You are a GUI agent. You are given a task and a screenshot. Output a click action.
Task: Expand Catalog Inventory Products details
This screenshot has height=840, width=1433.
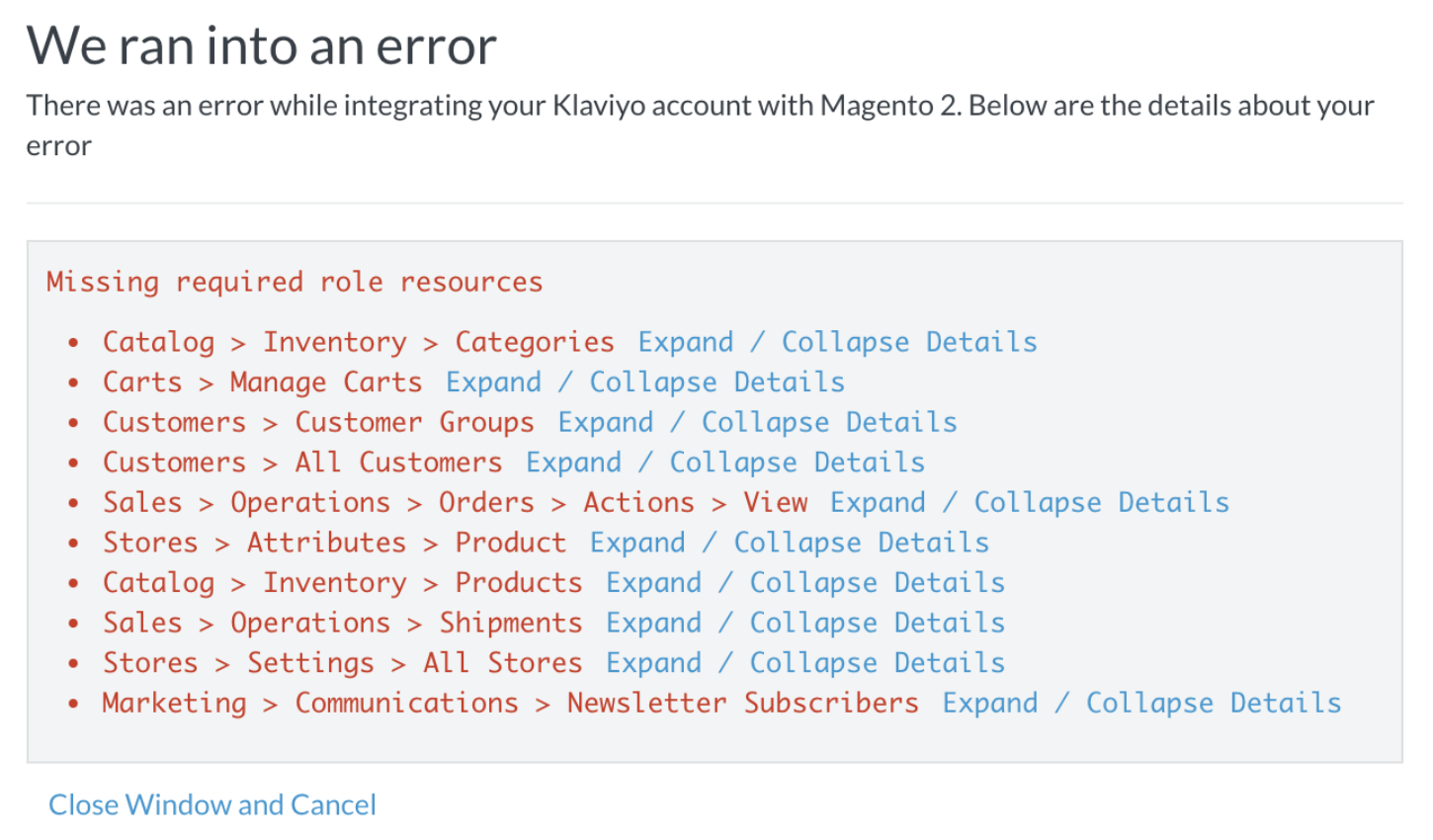805,583
